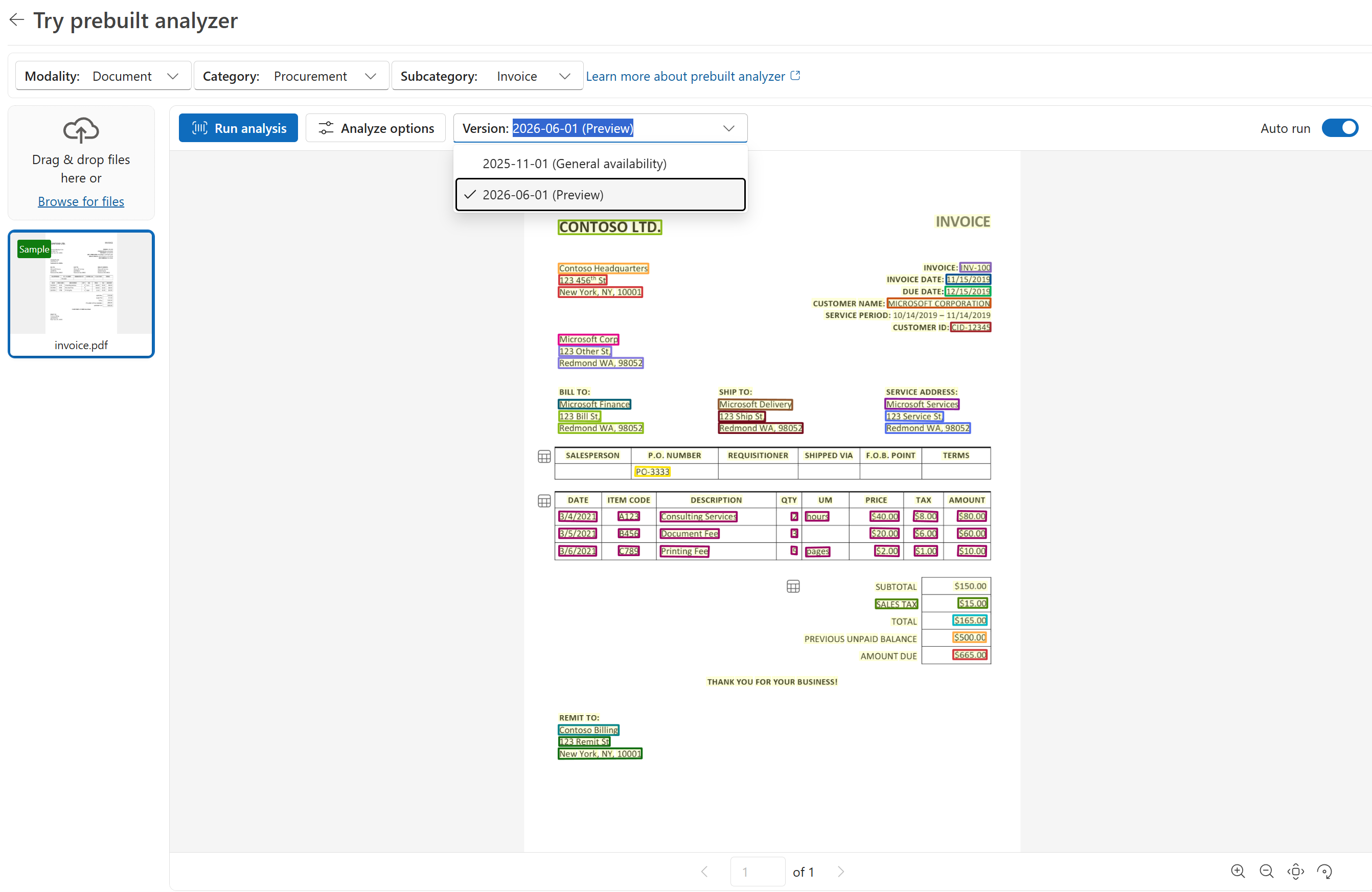Viewport: 1372px width, 892px height.
Task: Select the total value $165.00
Action: coord(970,621)
